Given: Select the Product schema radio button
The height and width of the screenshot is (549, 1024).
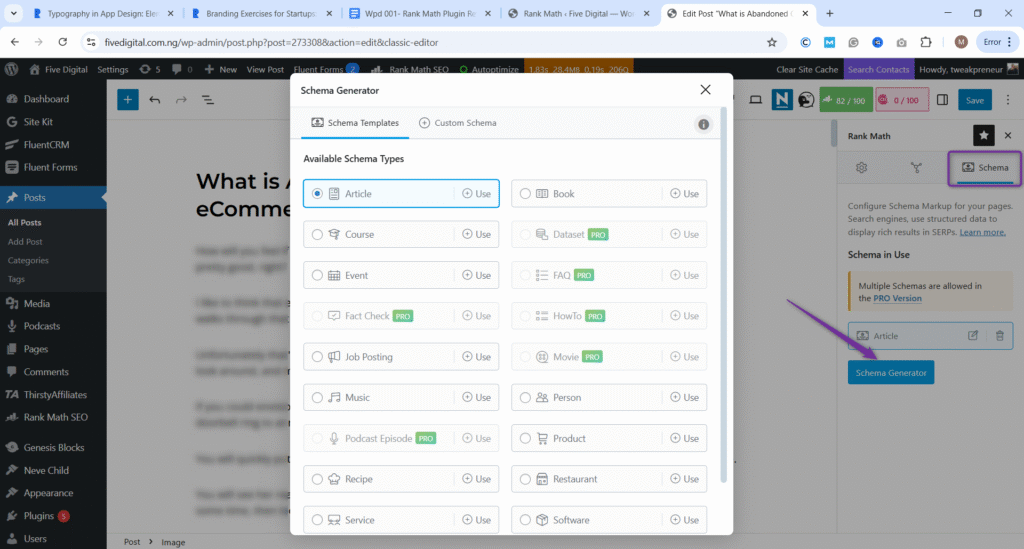Looking at the screenshot, I should tap(525, 438).
